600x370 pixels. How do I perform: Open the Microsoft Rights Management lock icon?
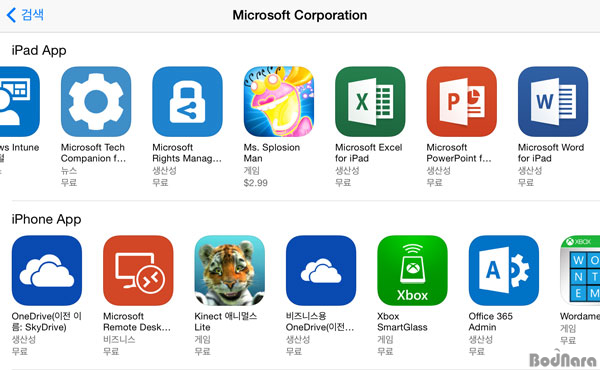188,102
